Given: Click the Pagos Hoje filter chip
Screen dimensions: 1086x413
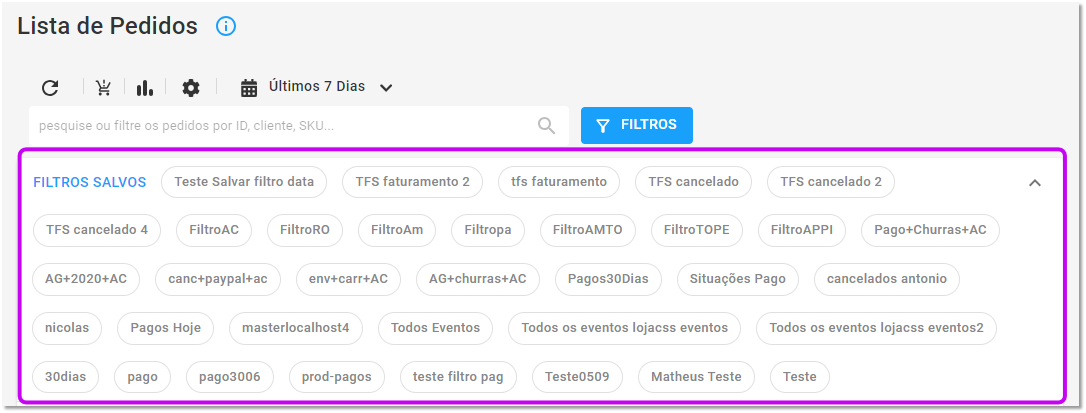Looking at the screenshot, I should 165,328.
